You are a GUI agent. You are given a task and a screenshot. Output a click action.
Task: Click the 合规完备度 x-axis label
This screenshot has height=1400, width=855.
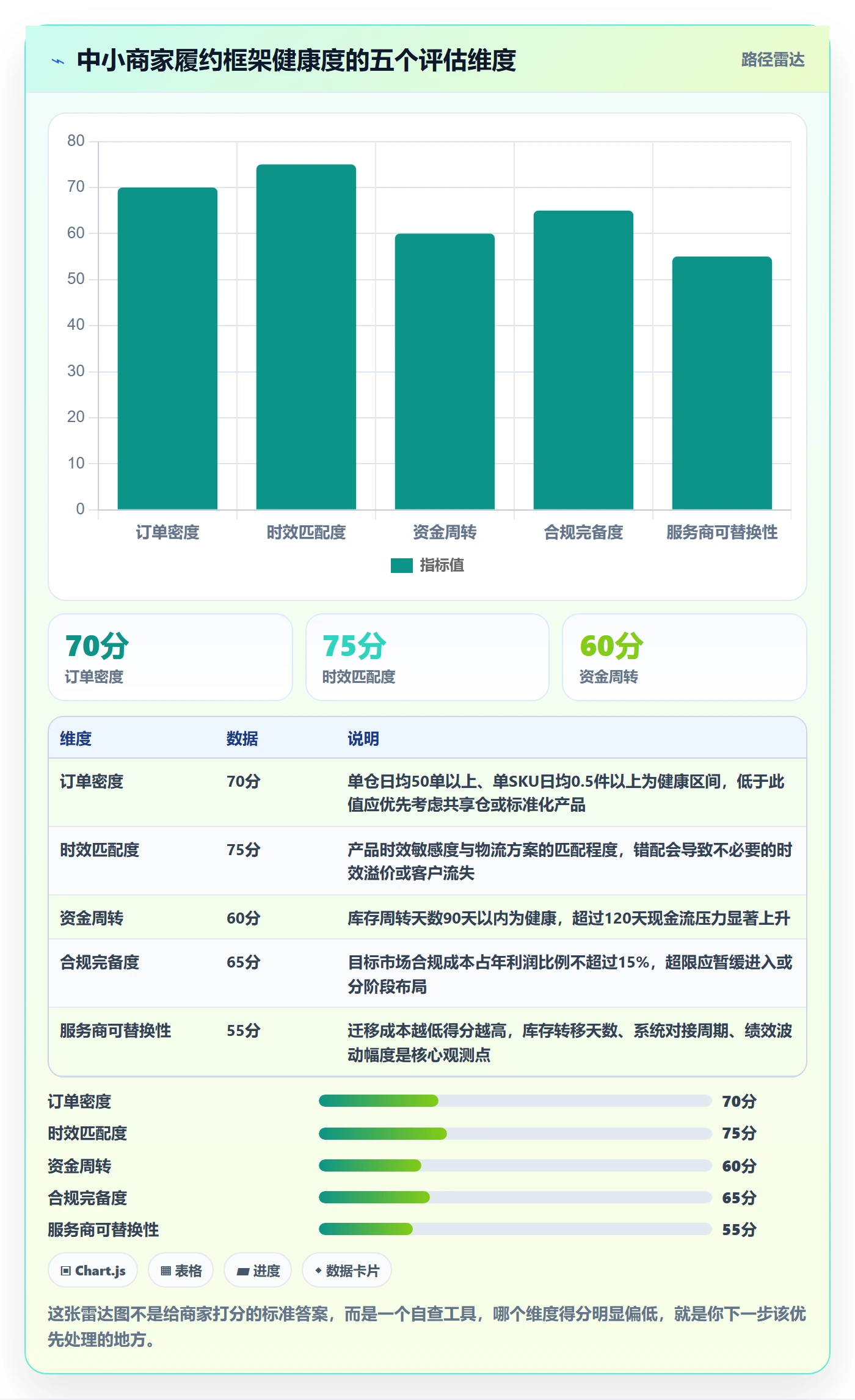click(x=583, y=532)
